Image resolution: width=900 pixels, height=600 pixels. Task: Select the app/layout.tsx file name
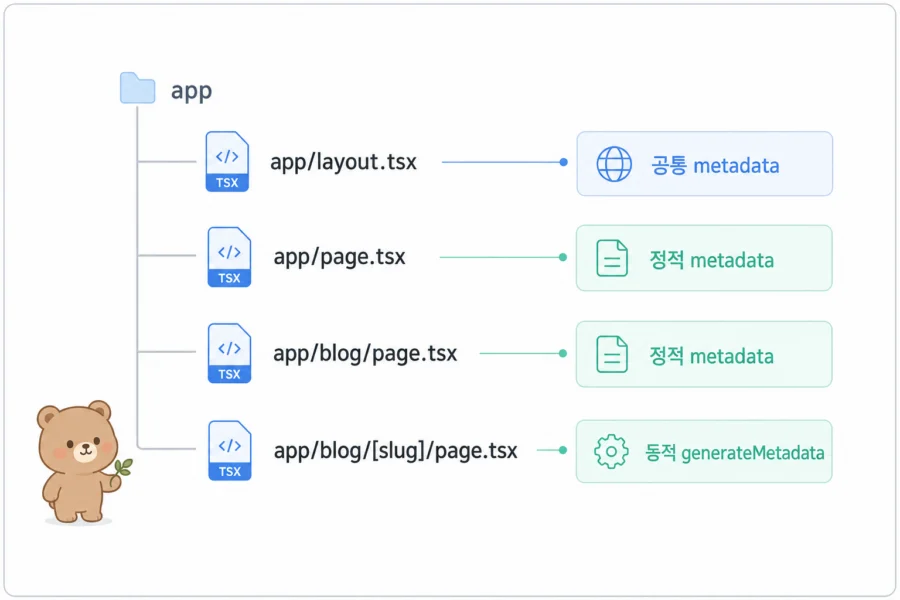point(343,162)
